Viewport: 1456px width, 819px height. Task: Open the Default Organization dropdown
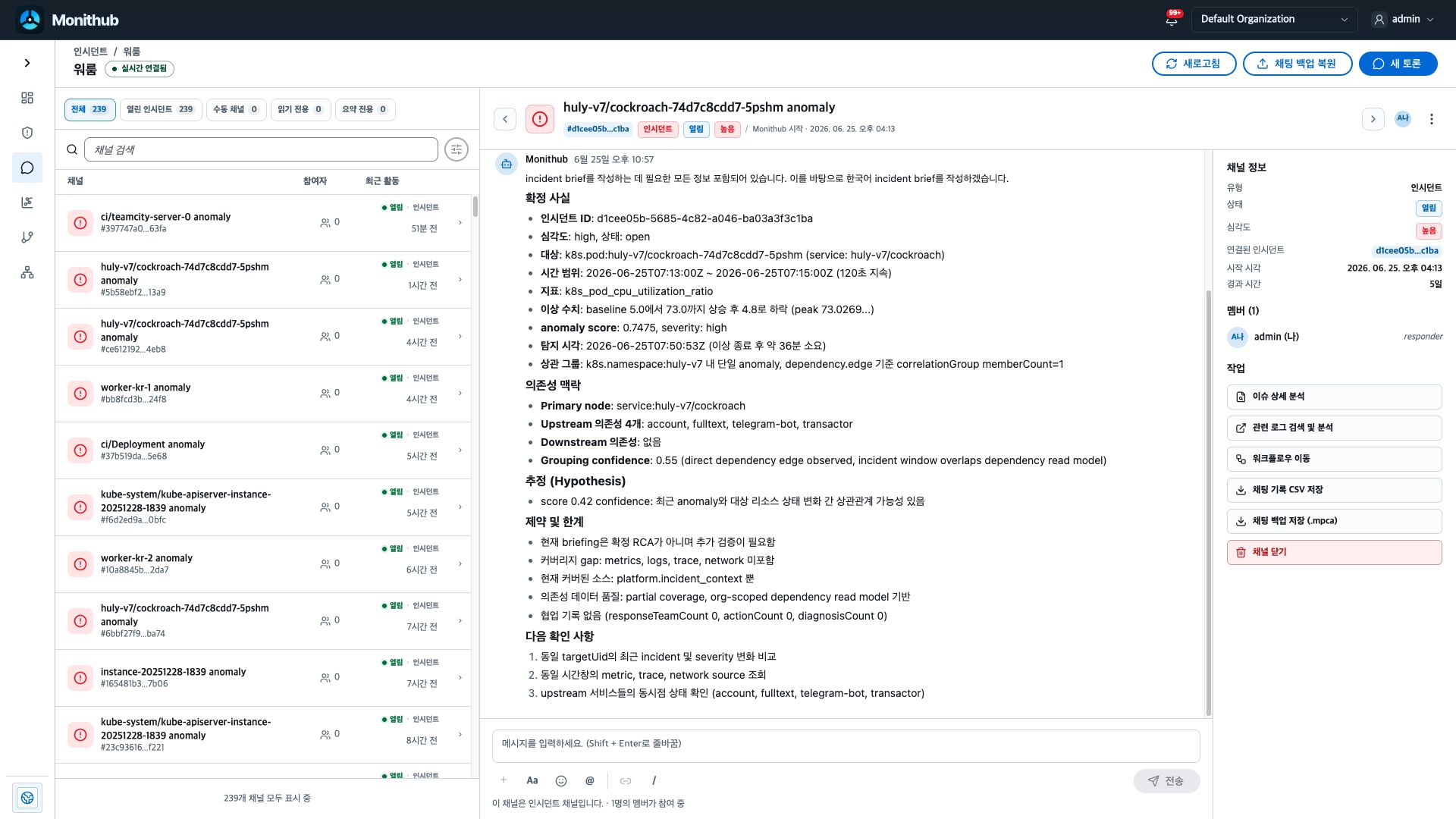tap(1275, 19)
